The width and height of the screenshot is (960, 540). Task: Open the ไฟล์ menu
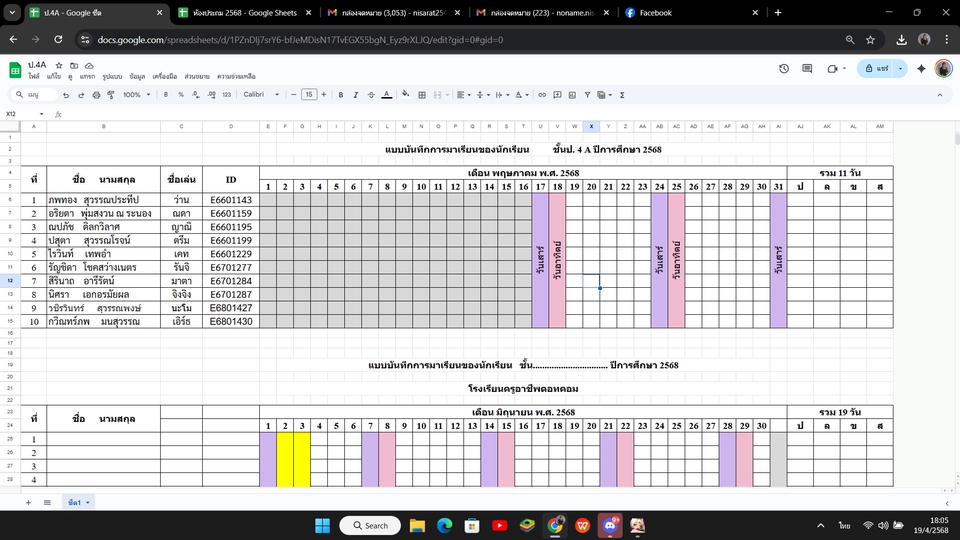coord(34,77)
